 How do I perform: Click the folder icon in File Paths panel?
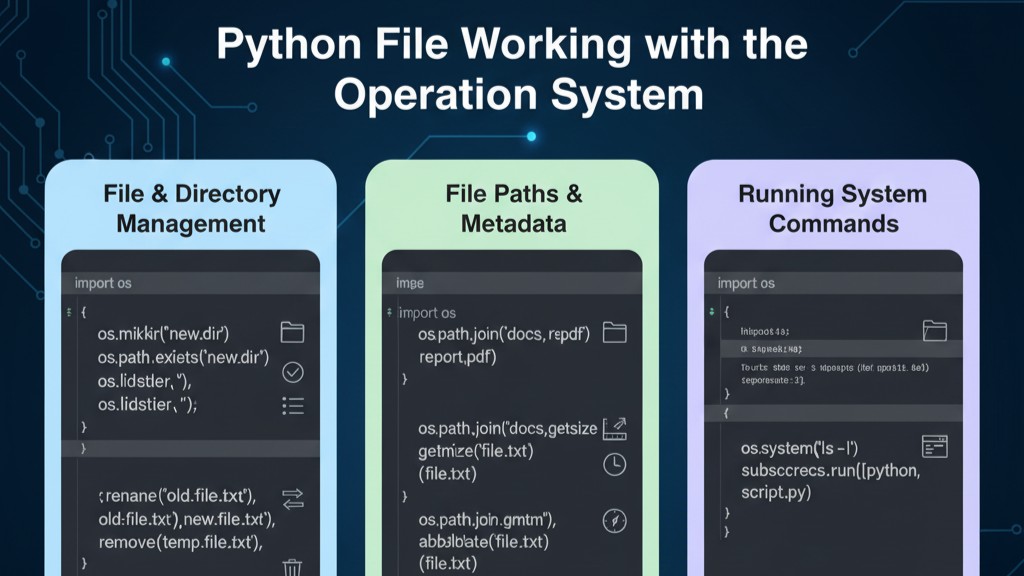[614, 331]
